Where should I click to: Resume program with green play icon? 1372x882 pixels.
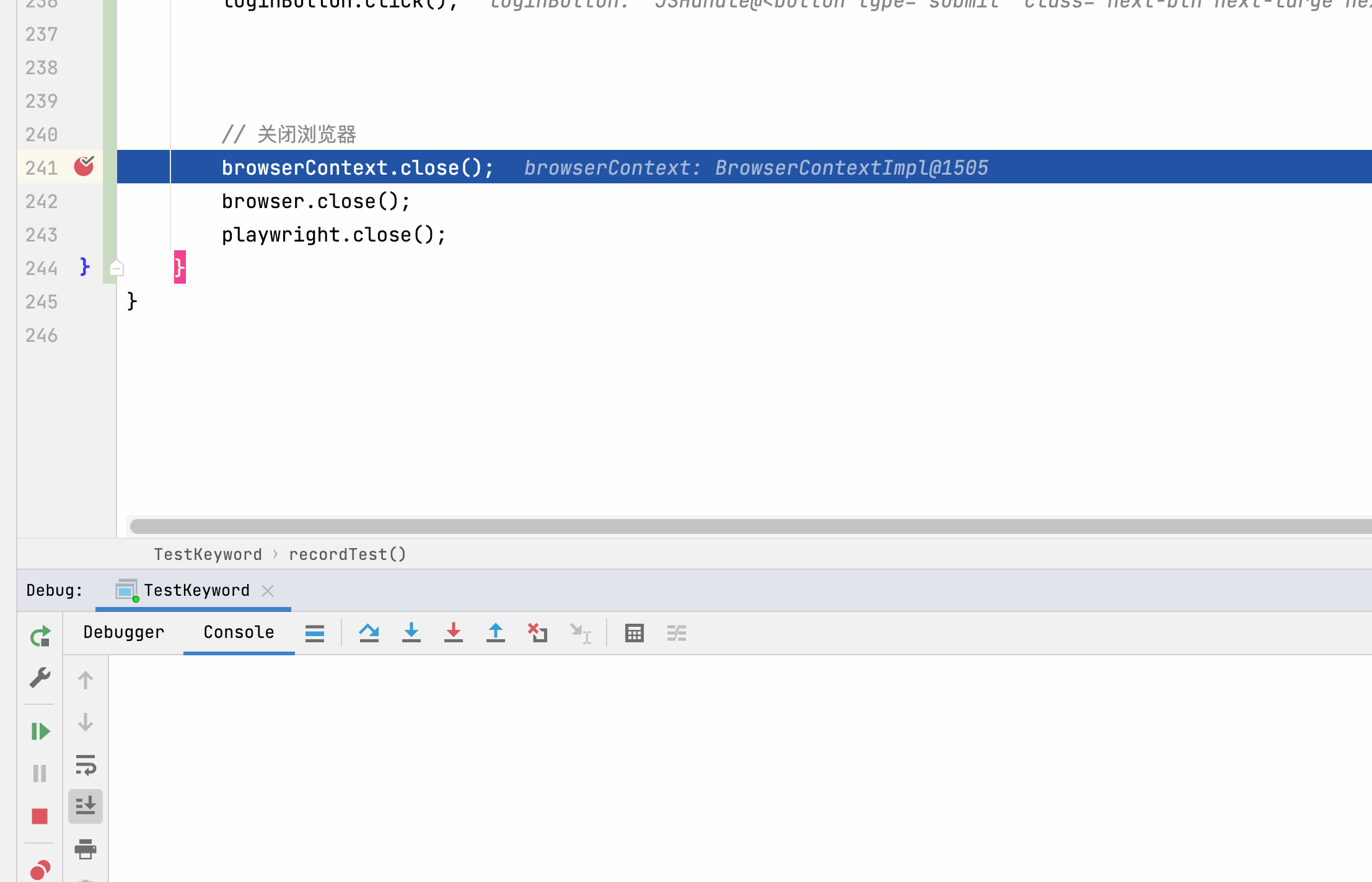pos(40,731)
